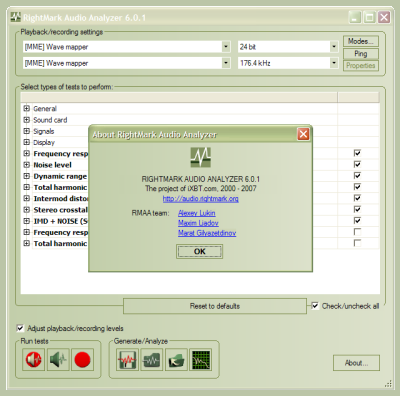Expand the General tree node

(x=27, y=108)
